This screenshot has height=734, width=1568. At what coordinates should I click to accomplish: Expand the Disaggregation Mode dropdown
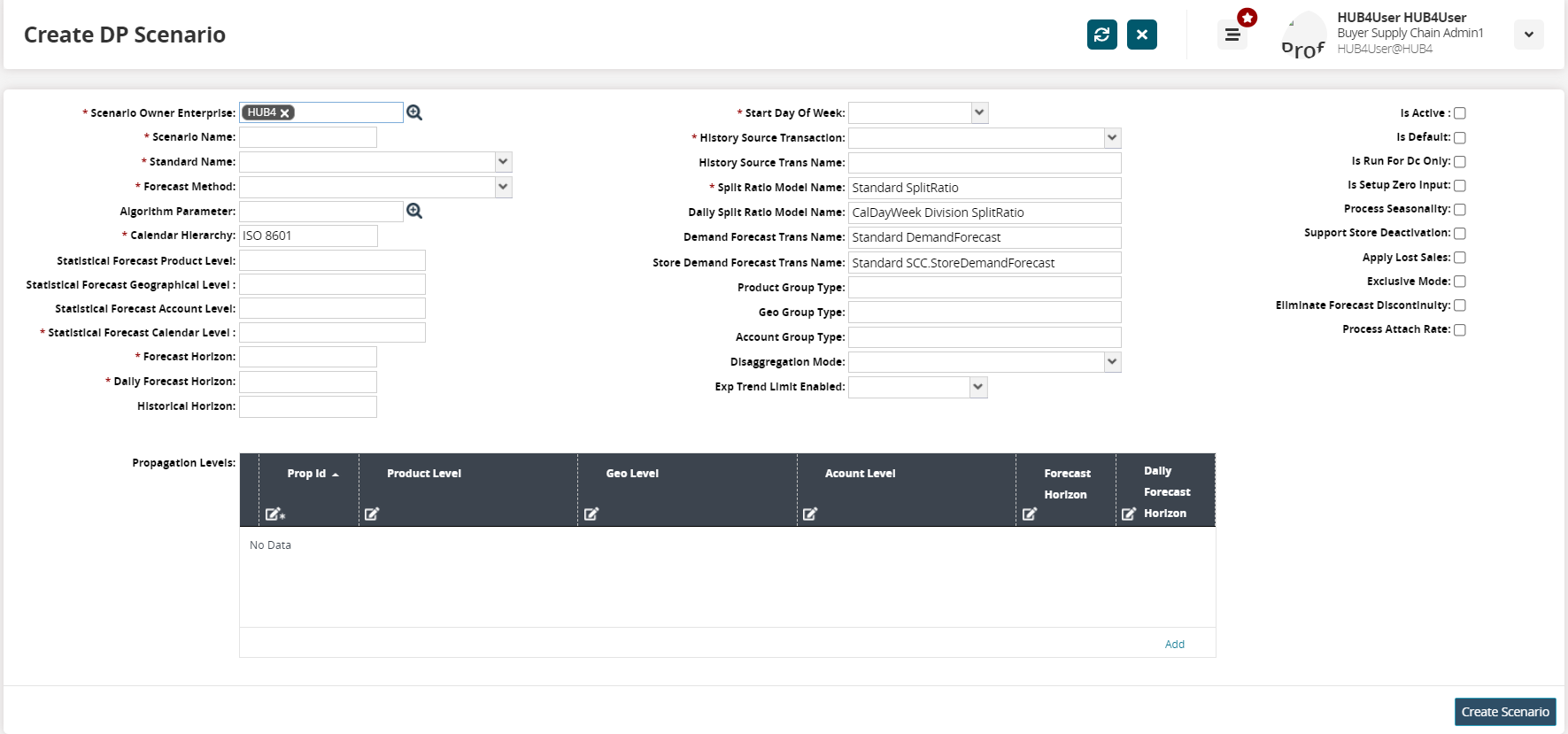(1112, 361)
